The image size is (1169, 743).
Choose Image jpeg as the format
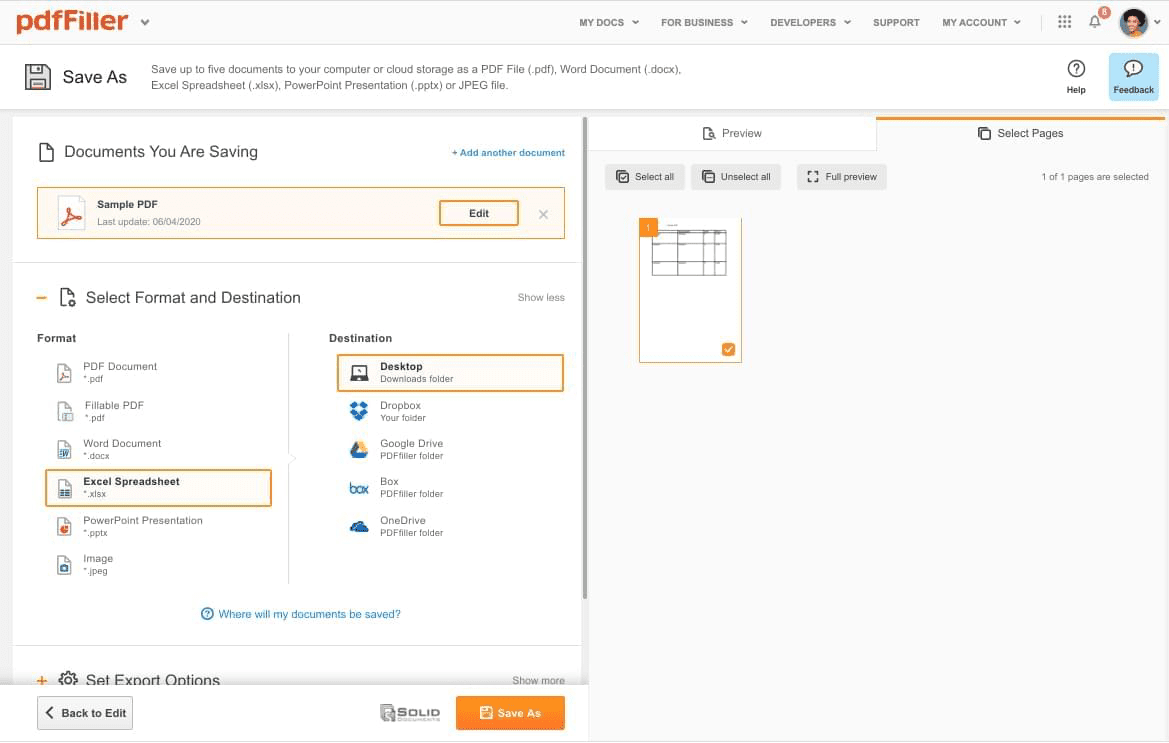point(158,565)
